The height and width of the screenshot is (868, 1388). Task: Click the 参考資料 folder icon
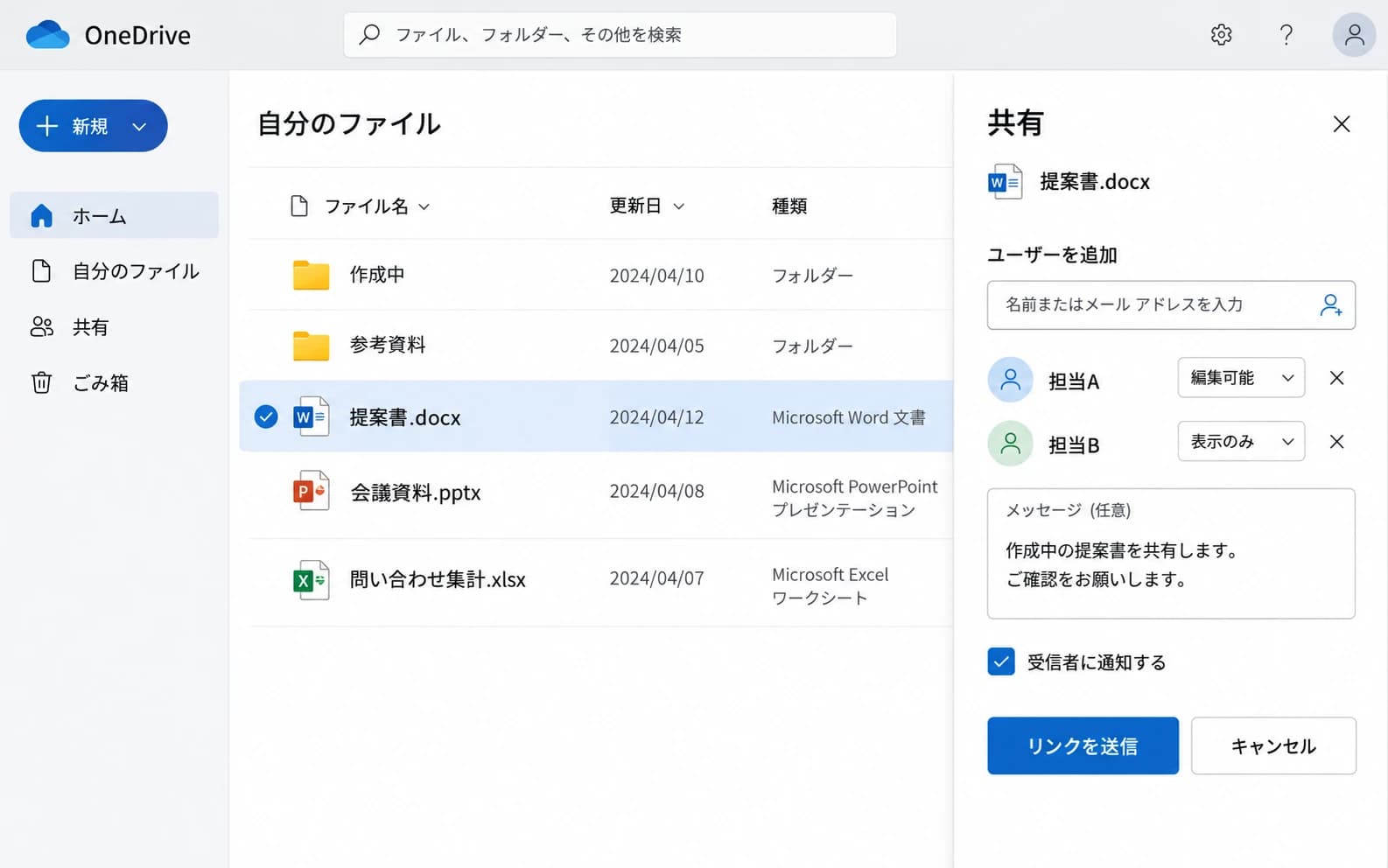[x=311, y=346]
